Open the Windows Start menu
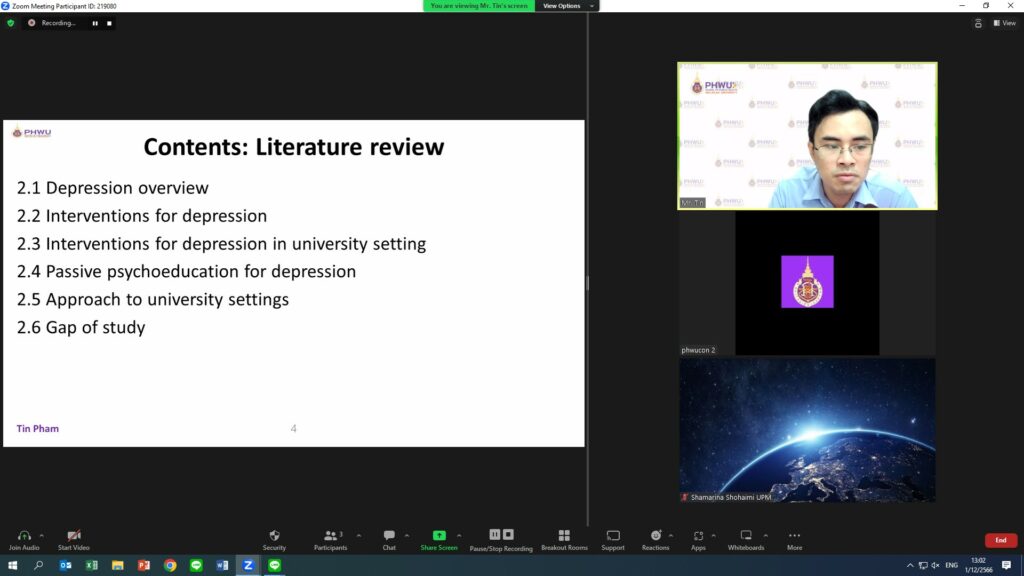The width and height of the screenshot is (1024, 576). (x=12, y=565)
